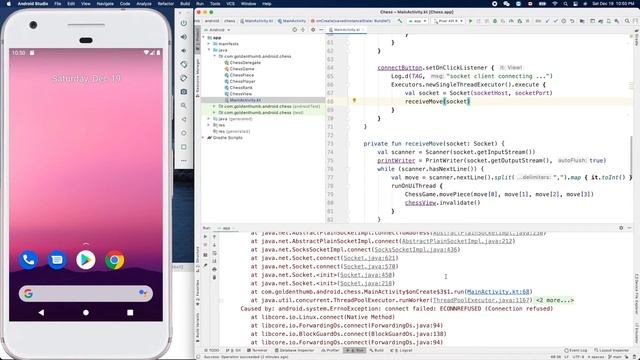Rotate emulator left with the first rotate icon

[x=184, y=64]
